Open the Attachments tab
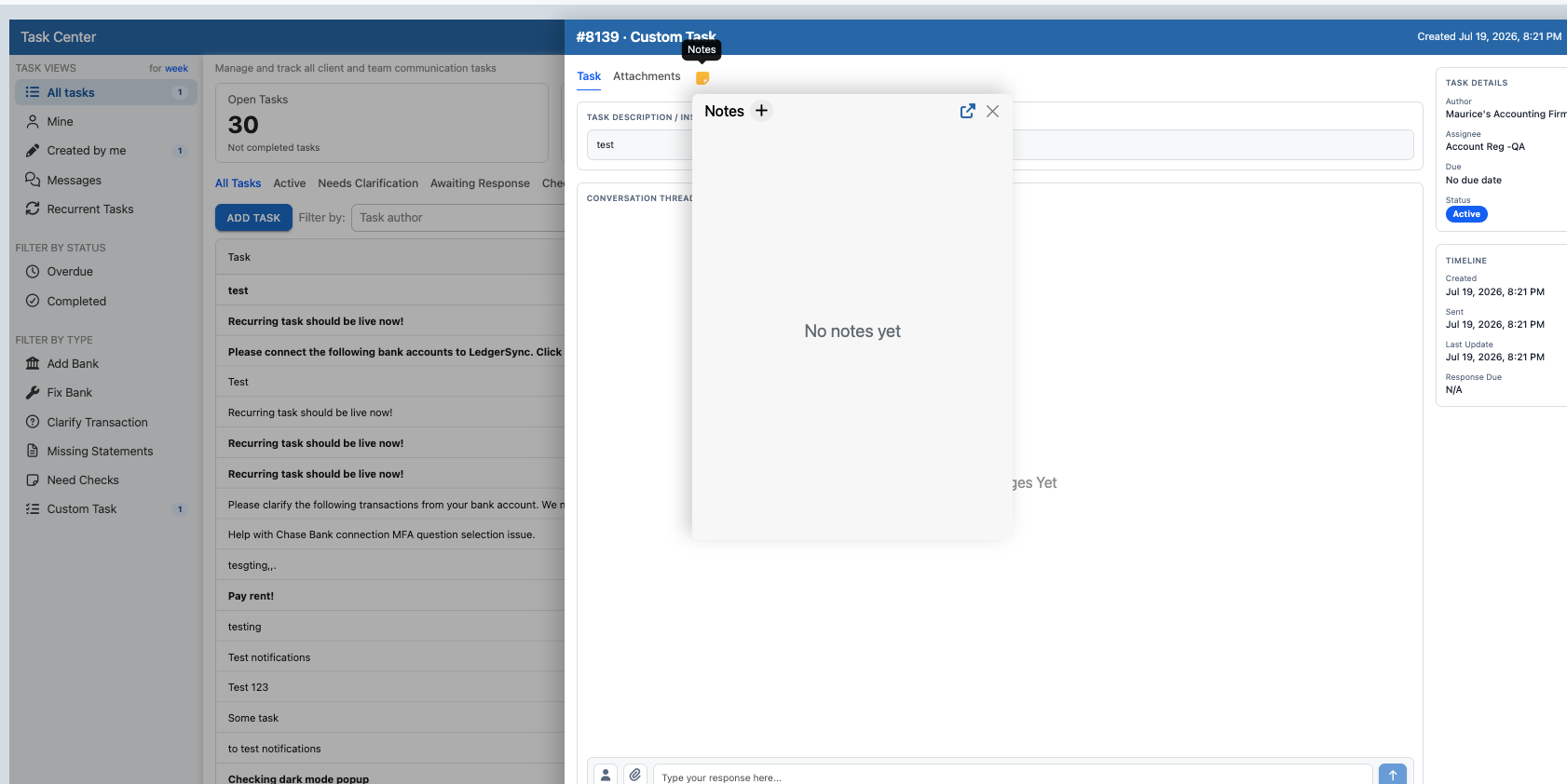 pyautogui.click(x=647, y=76)
